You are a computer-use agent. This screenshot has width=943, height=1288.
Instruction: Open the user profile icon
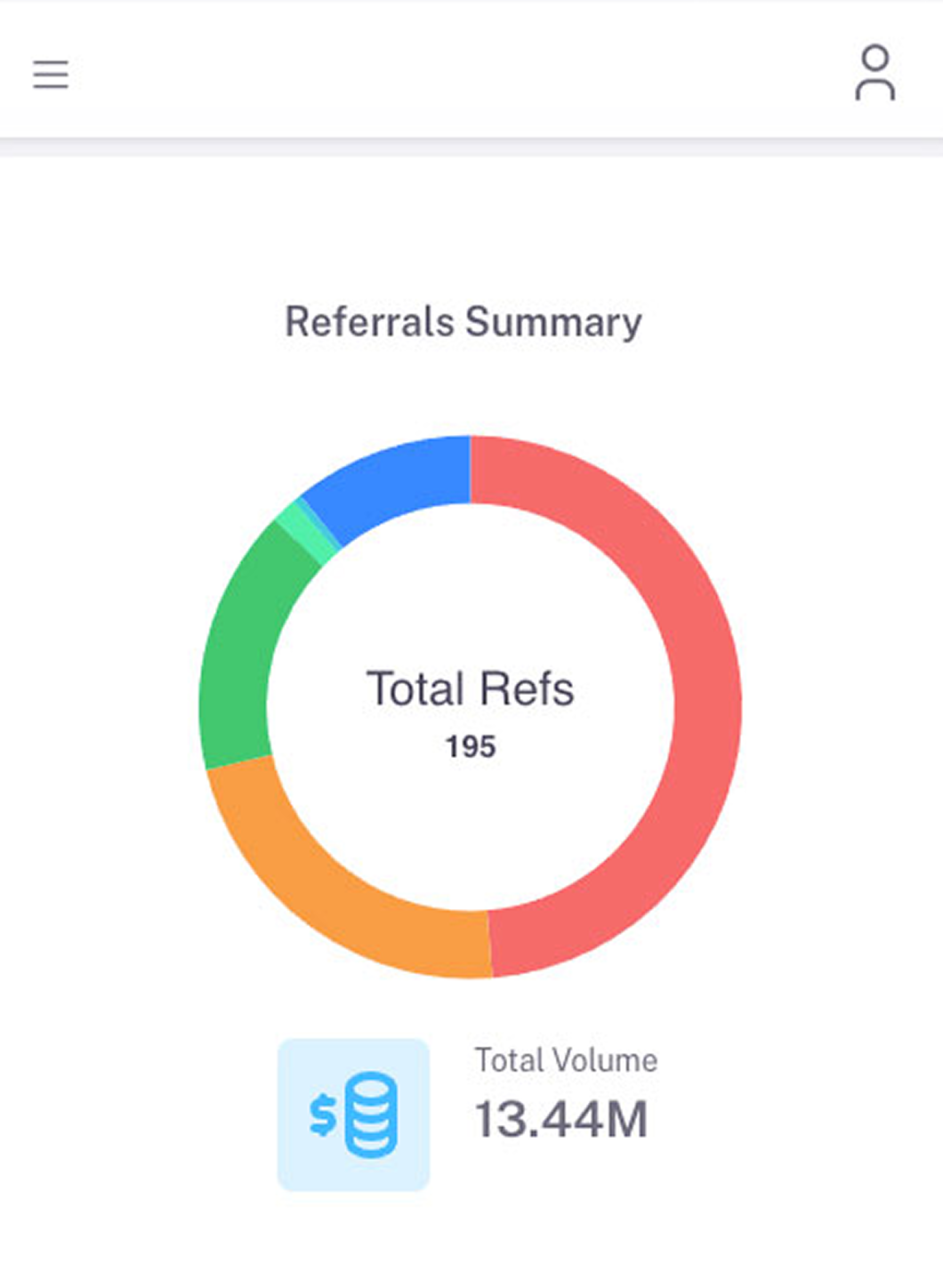874,73
